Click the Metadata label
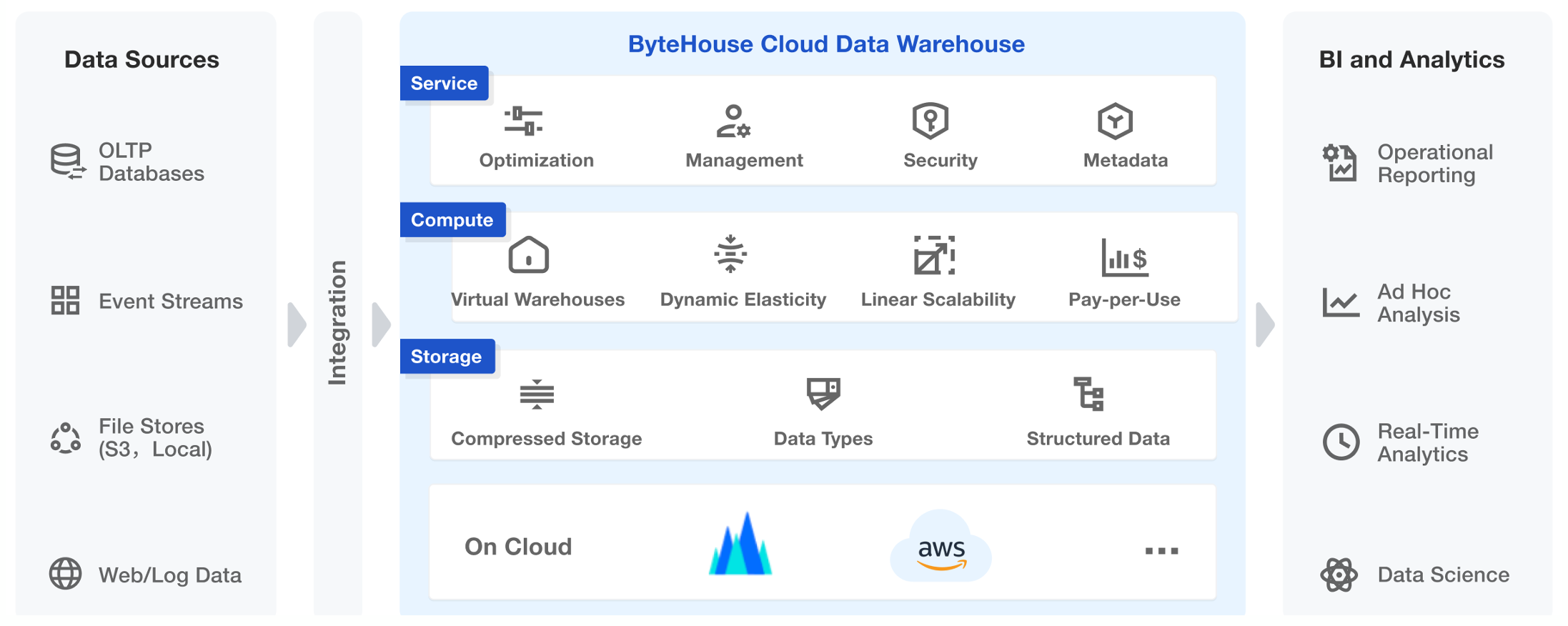Viewport: 1568px width, 626px height. (x=1126, y=160)
